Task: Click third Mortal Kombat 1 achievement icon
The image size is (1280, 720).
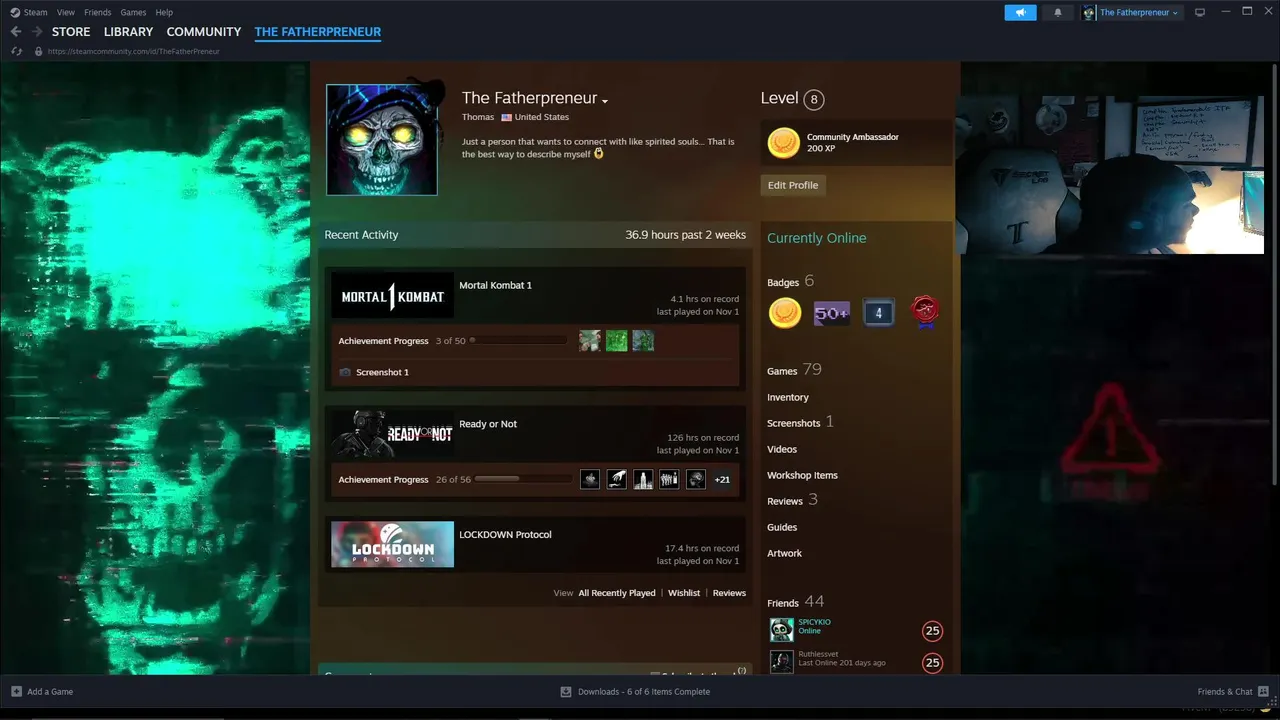Action: 643,341
